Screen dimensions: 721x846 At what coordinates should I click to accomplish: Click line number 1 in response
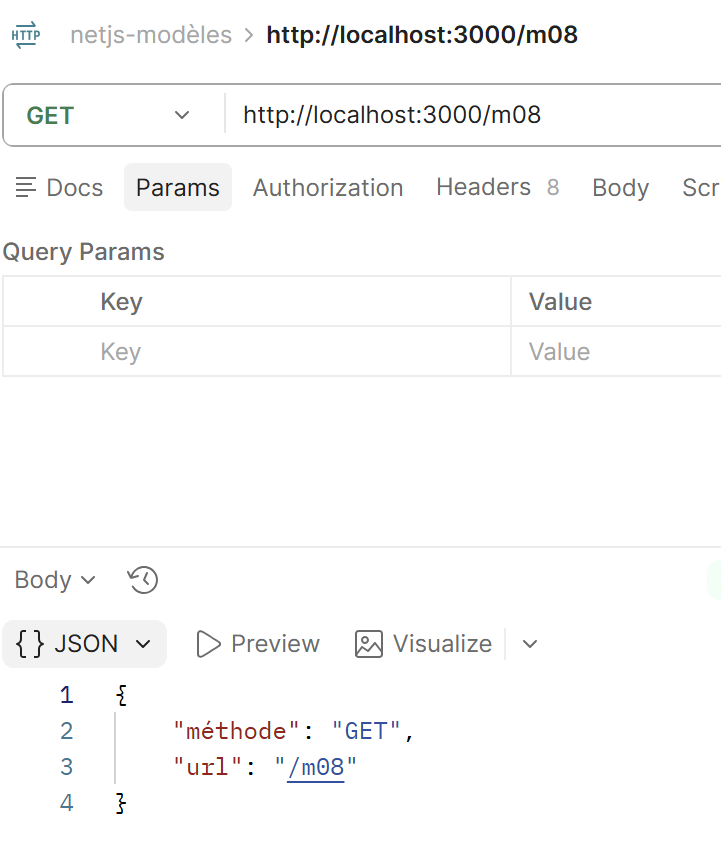(66, 695)
